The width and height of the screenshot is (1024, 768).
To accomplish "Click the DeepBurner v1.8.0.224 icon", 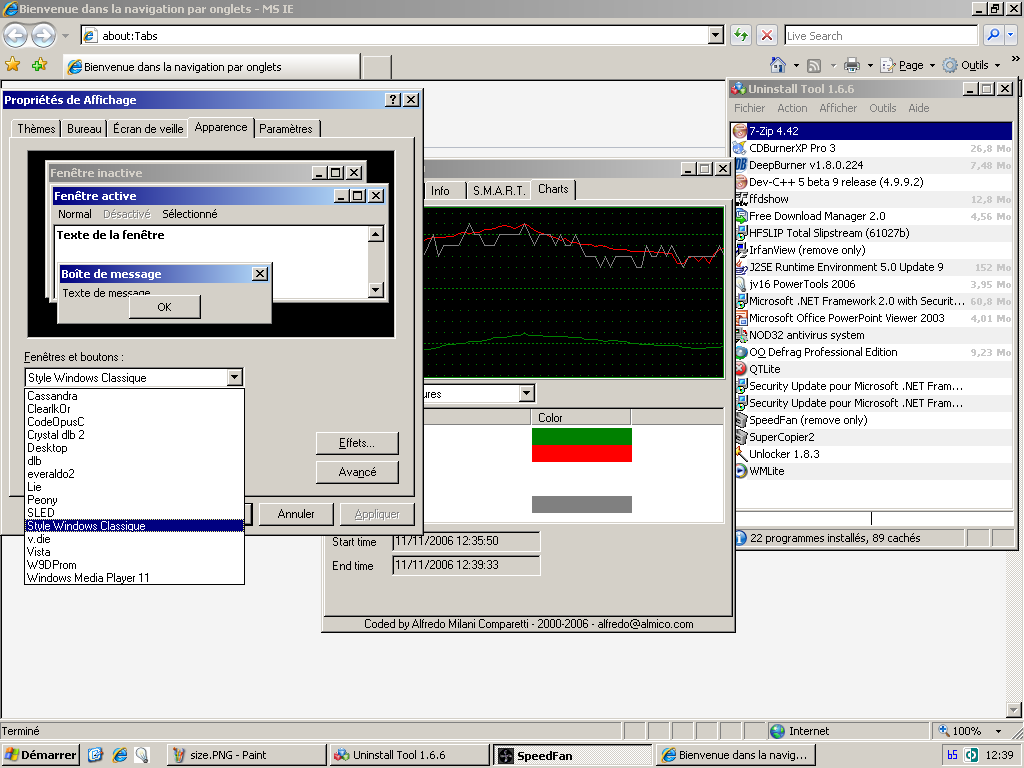I will pyautogui.click(x=740, y=165).
